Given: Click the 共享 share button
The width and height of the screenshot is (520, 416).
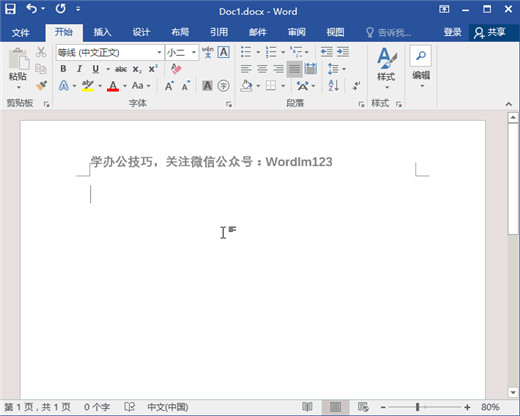Looking at the screenshot, I should pos(490,32).
